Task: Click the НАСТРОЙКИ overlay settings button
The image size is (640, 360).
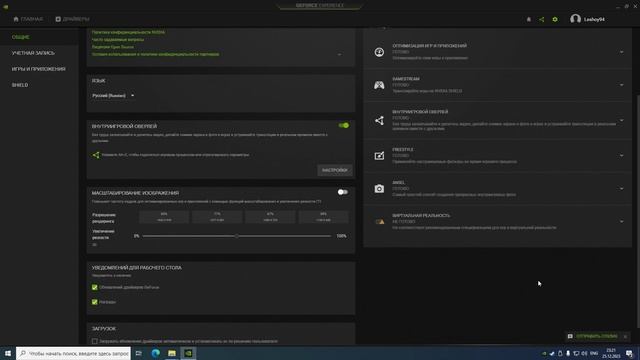Action: coord(335,170)
